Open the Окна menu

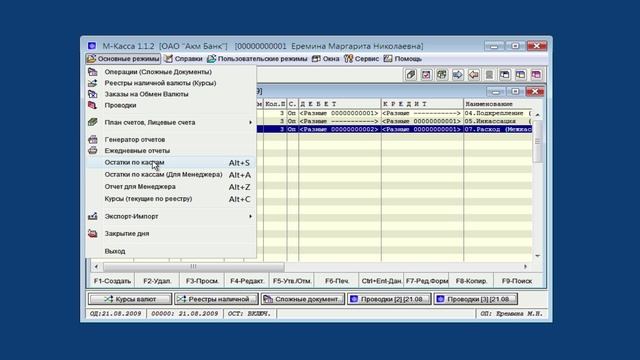pyautogui.click(x=326, y=59)
